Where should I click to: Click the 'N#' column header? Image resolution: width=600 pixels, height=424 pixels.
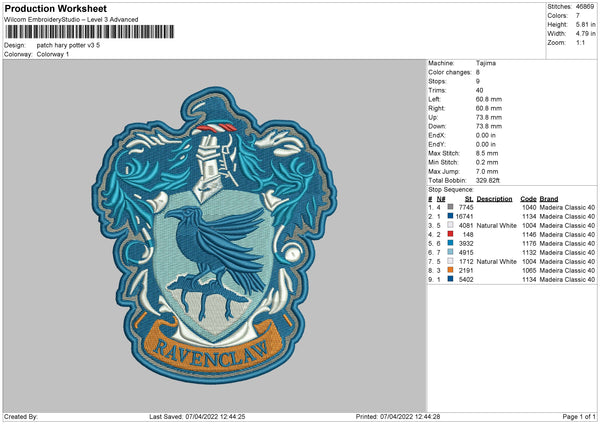point(441,199)
